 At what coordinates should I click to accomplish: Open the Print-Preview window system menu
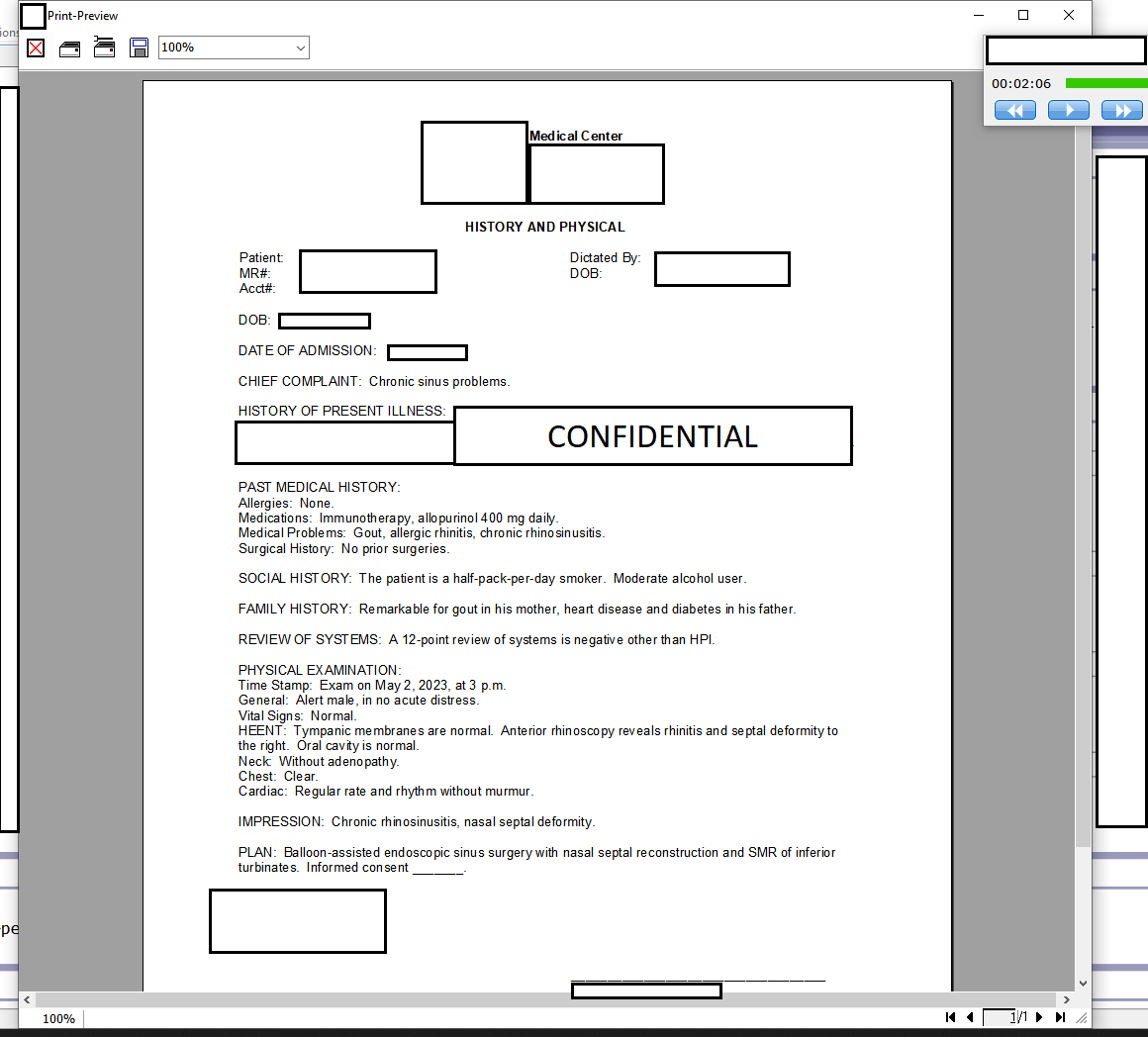coord(33,16)
